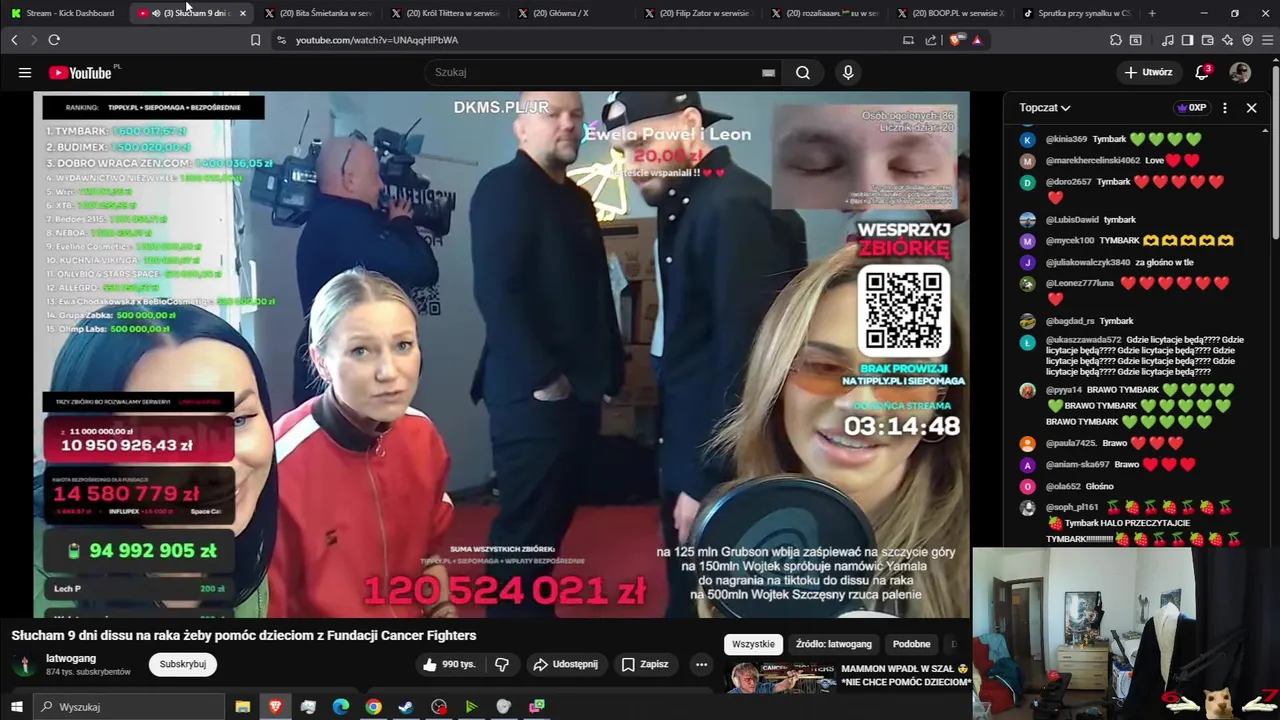Switch to the BOOP.PL X tab

coord(950,13)
